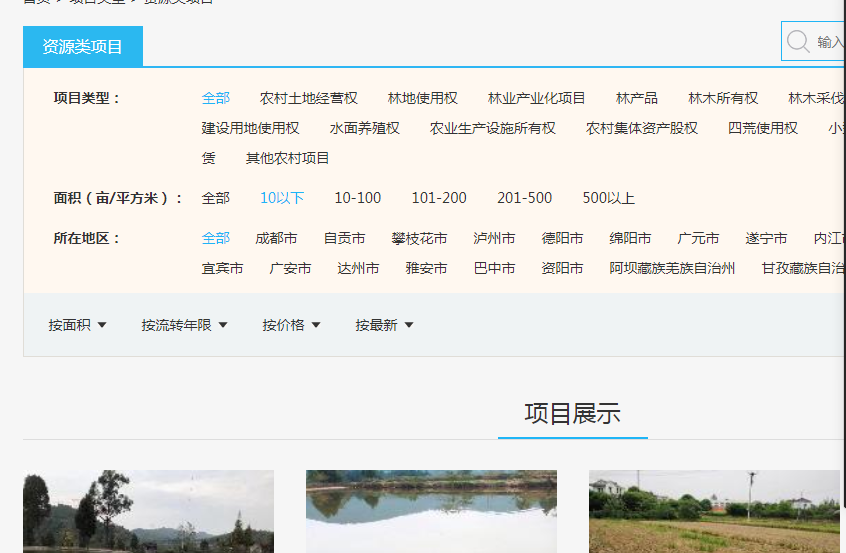Select 四荒使用权 type
The height and width of the screenshot is (553, 846).
click(x=762, y=128)
